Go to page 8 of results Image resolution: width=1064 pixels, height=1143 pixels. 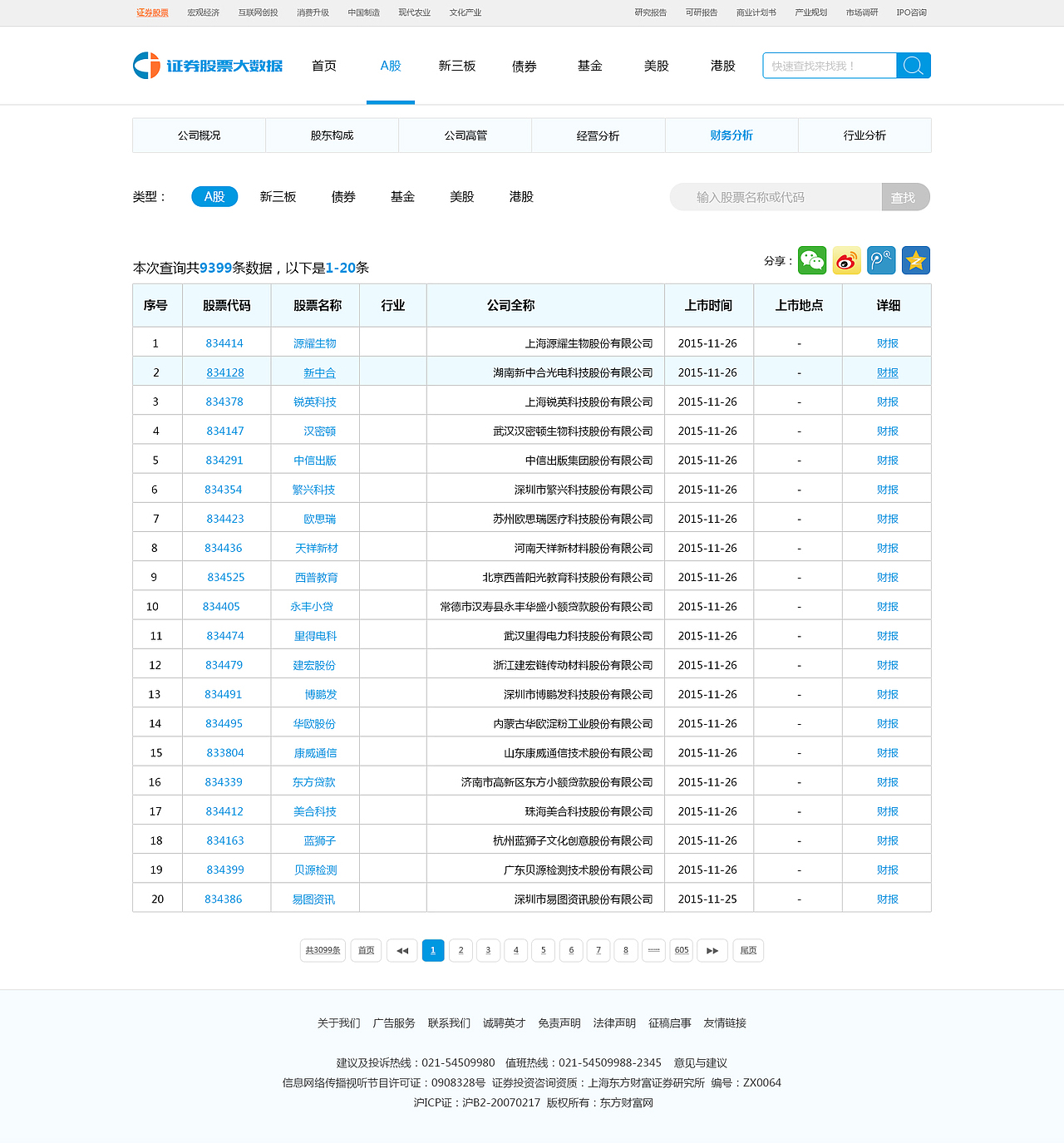626,950
